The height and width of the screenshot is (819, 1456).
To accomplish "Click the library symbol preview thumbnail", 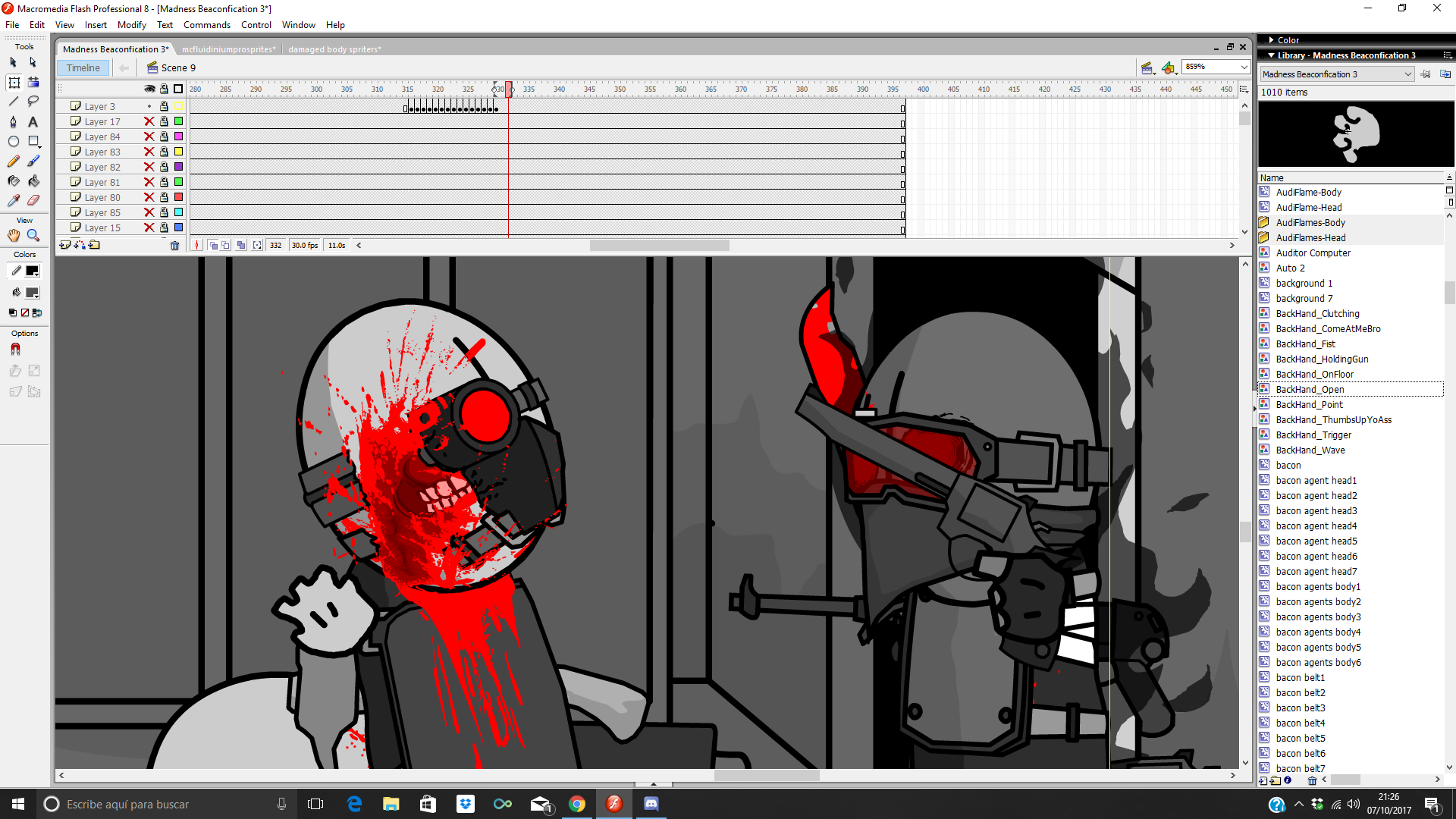I will (x=1356, y=134).
